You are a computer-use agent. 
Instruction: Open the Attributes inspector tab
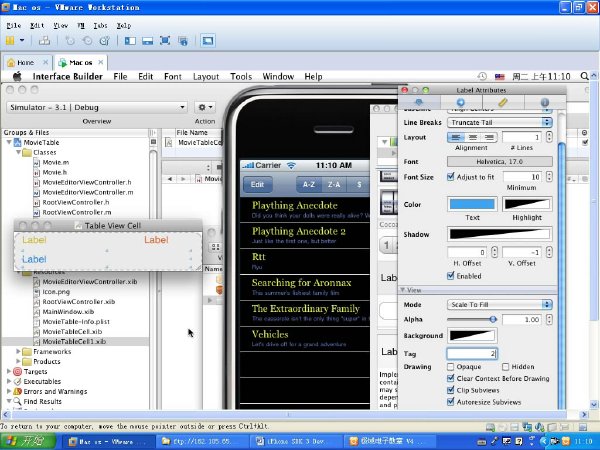(419, 102)
